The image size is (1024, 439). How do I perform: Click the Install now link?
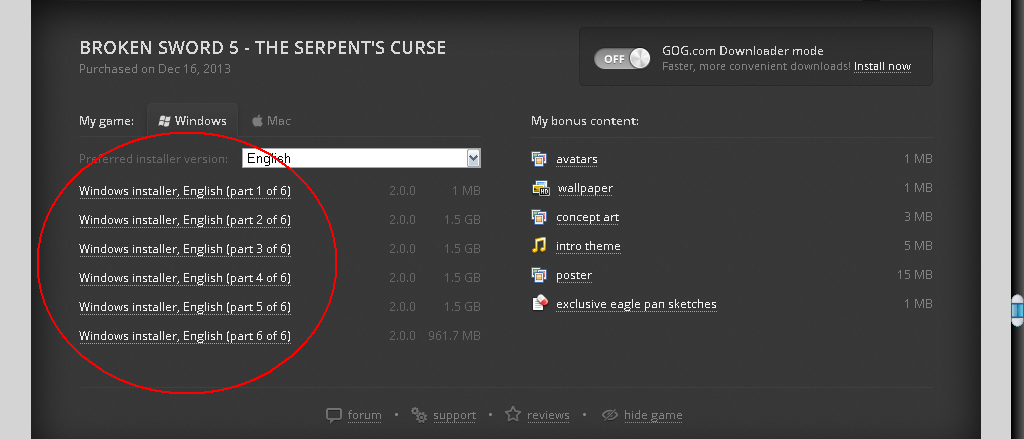coord(882,66)
